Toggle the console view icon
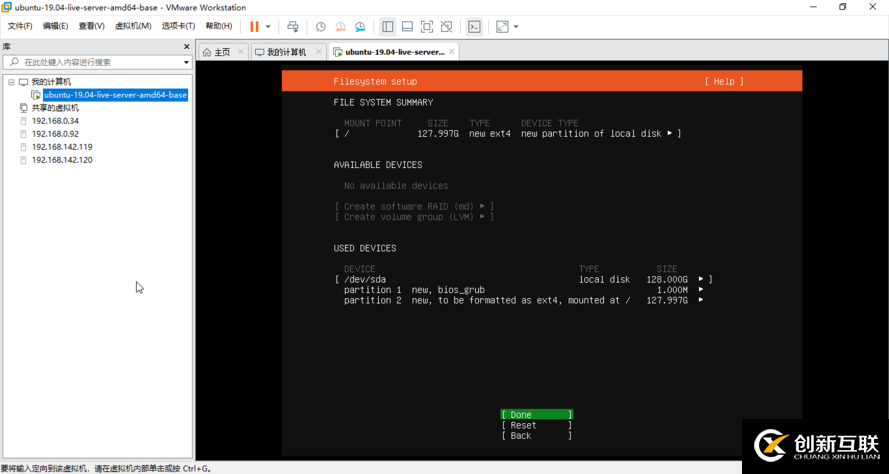Viewport: 889px width, 474px height. point(474,27)
